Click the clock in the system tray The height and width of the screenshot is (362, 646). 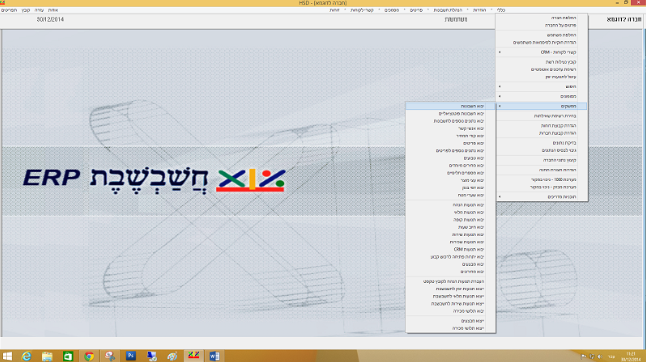631,356
